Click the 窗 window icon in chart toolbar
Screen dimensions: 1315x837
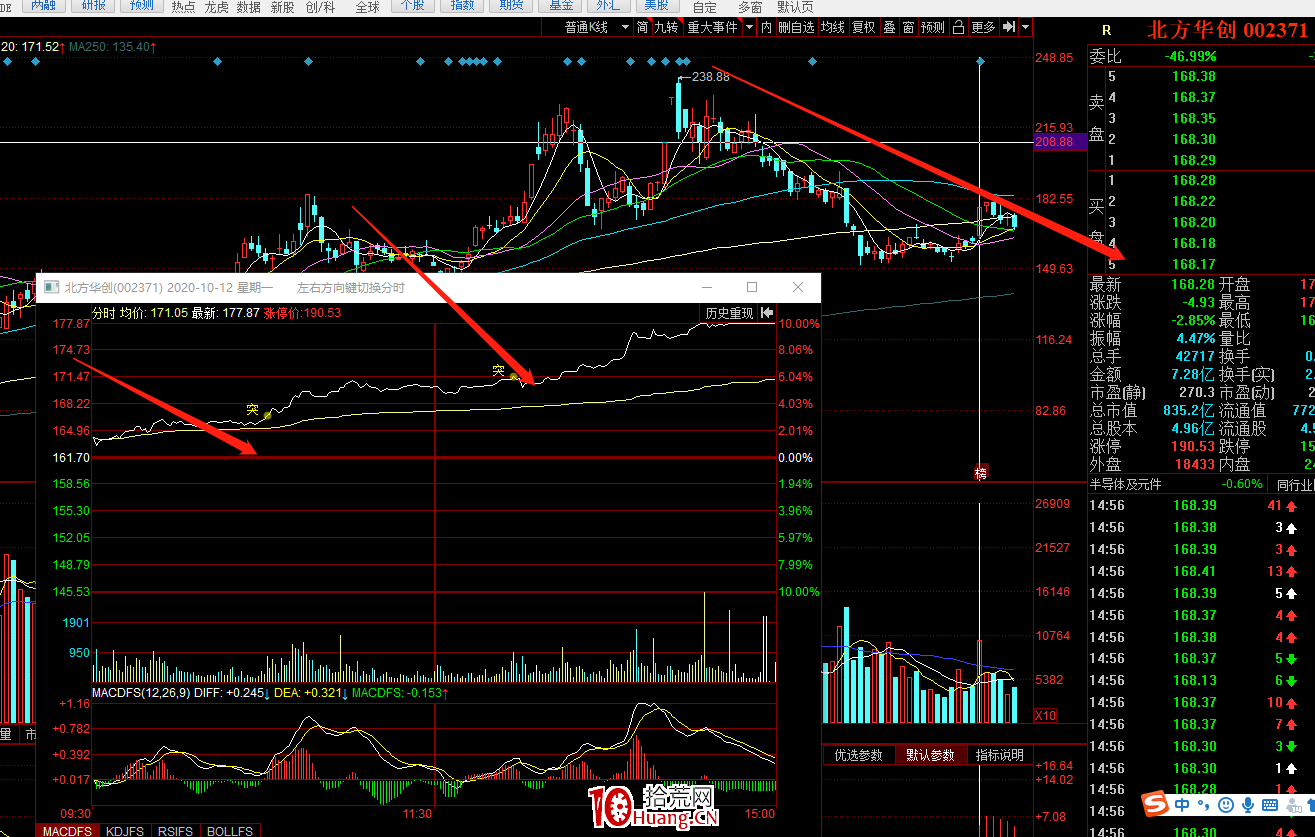[908, 27]
